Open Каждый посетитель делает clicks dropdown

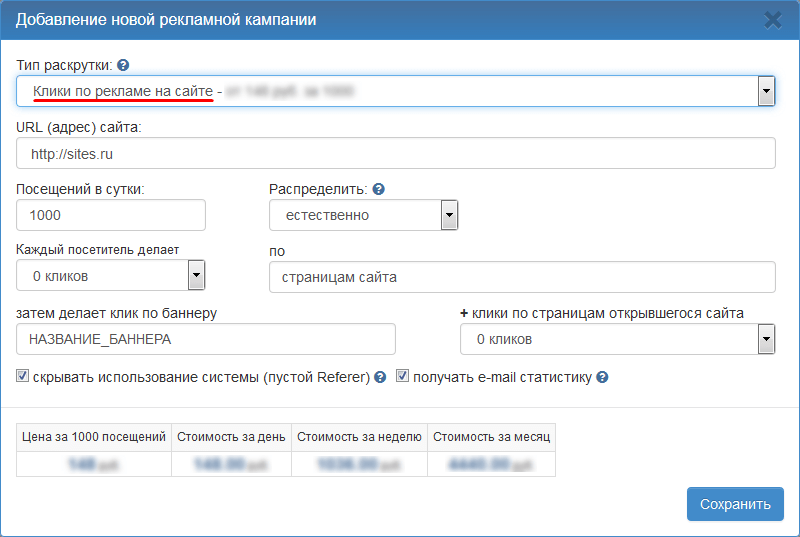coord(196,275)
